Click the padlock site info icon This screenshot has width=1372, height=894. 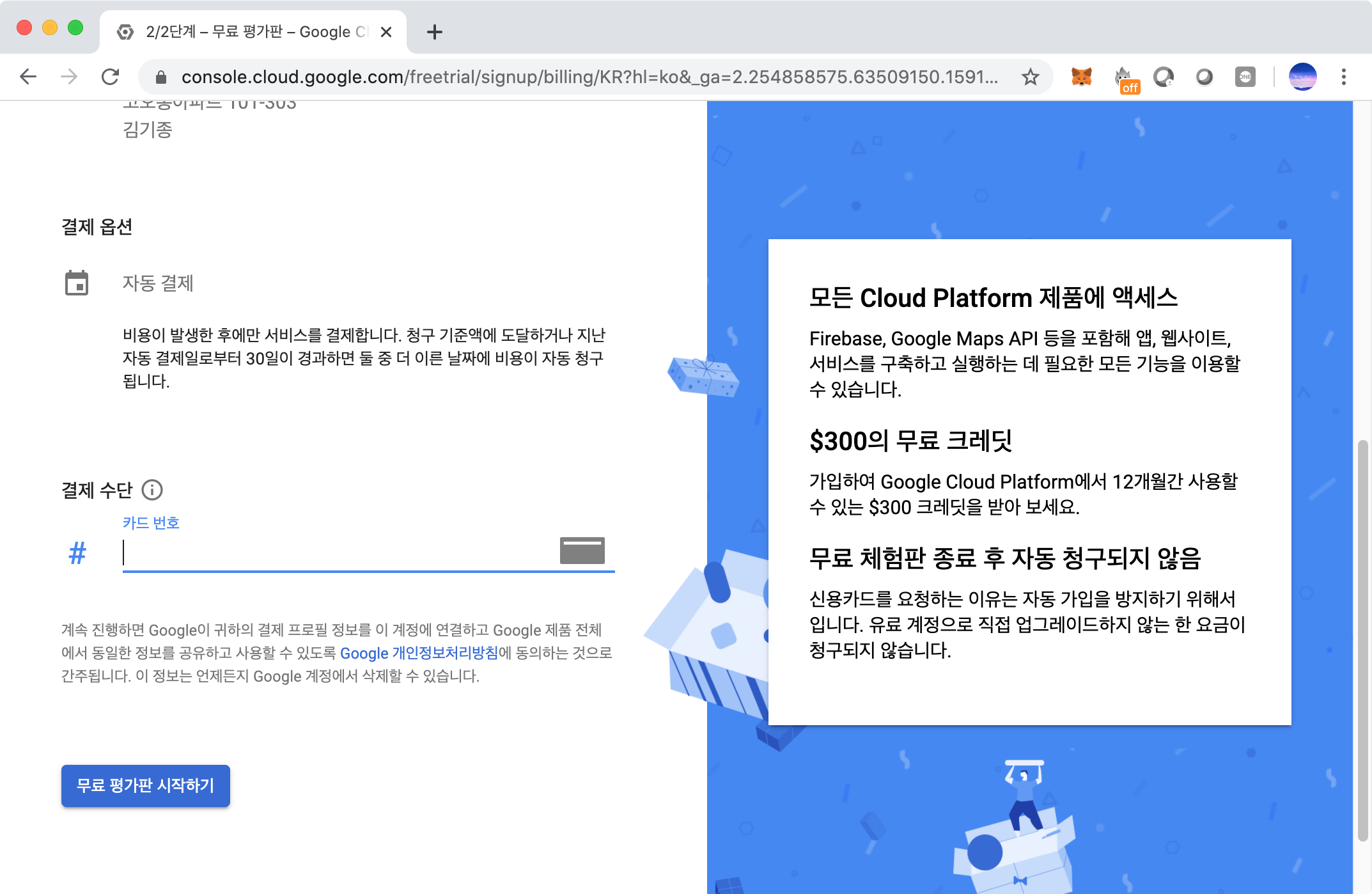pos(161,77)
